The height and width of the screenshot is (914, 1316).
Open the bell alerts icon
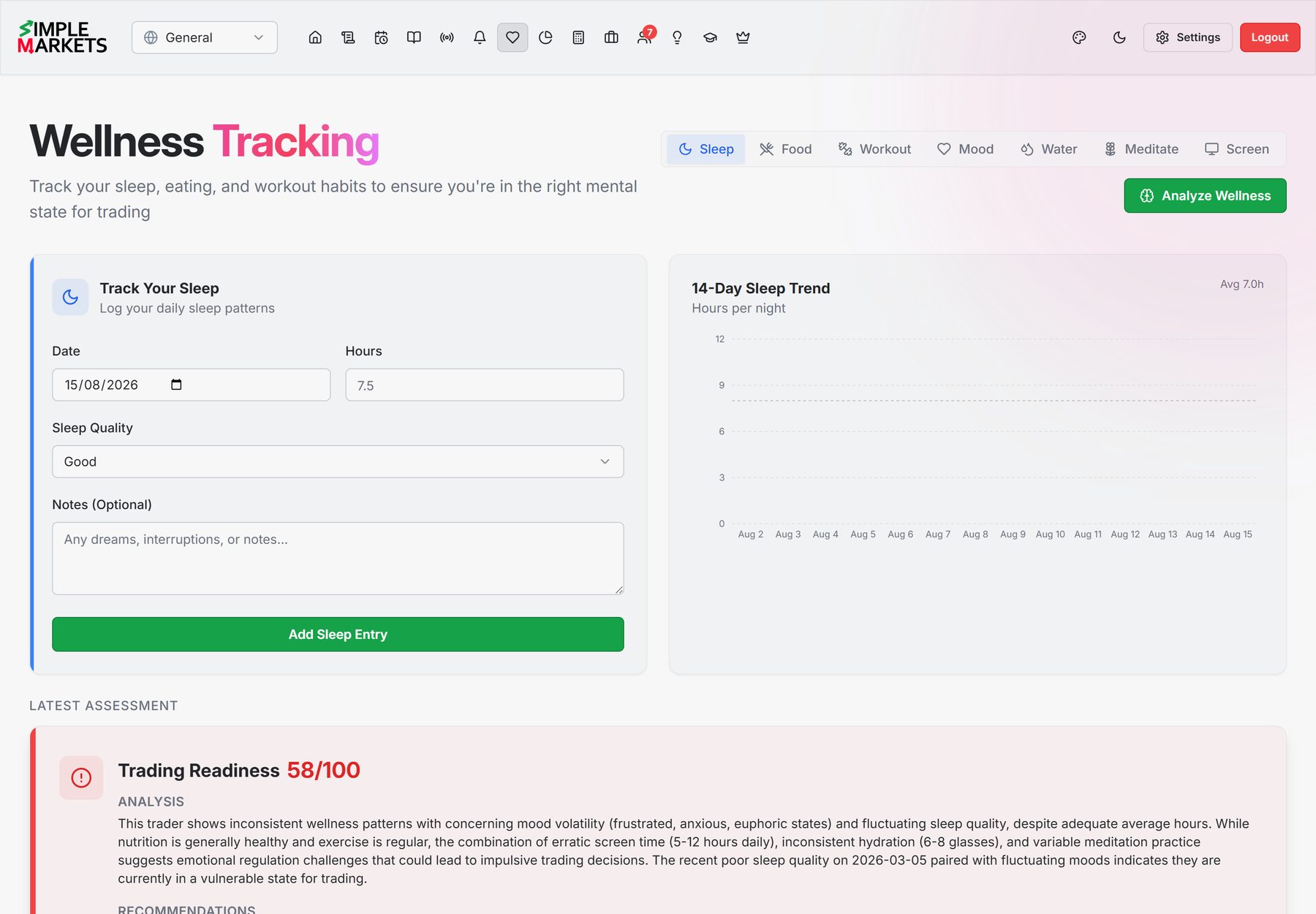[480, 37]
